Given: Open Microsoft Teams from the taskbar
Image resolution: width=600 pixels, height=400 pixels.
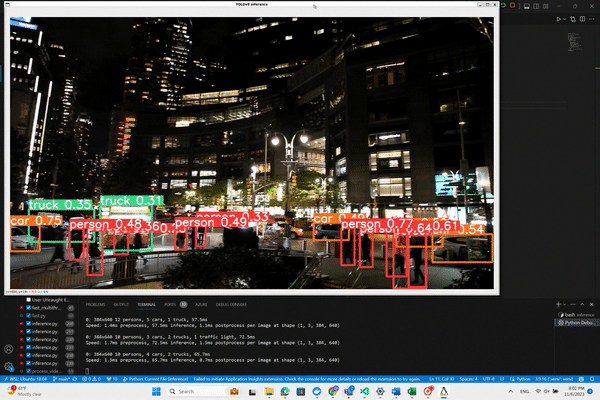Looking at the screenshot, I should point(349,391).
